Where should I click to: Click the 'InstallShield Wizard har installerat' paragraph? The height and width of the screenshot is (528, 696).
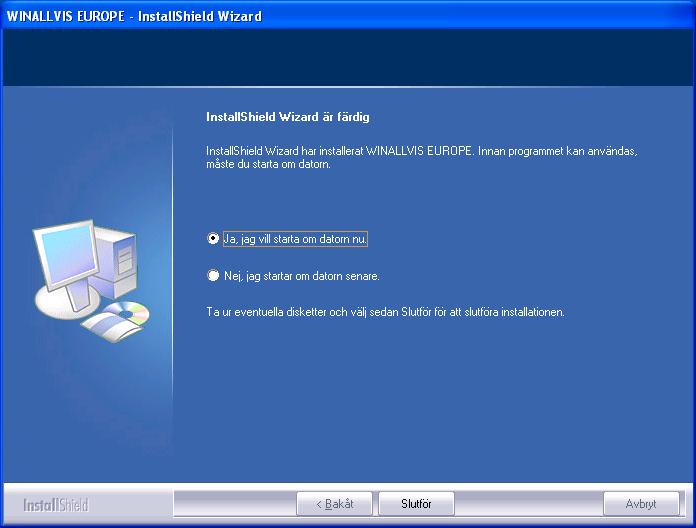[422, 157]
